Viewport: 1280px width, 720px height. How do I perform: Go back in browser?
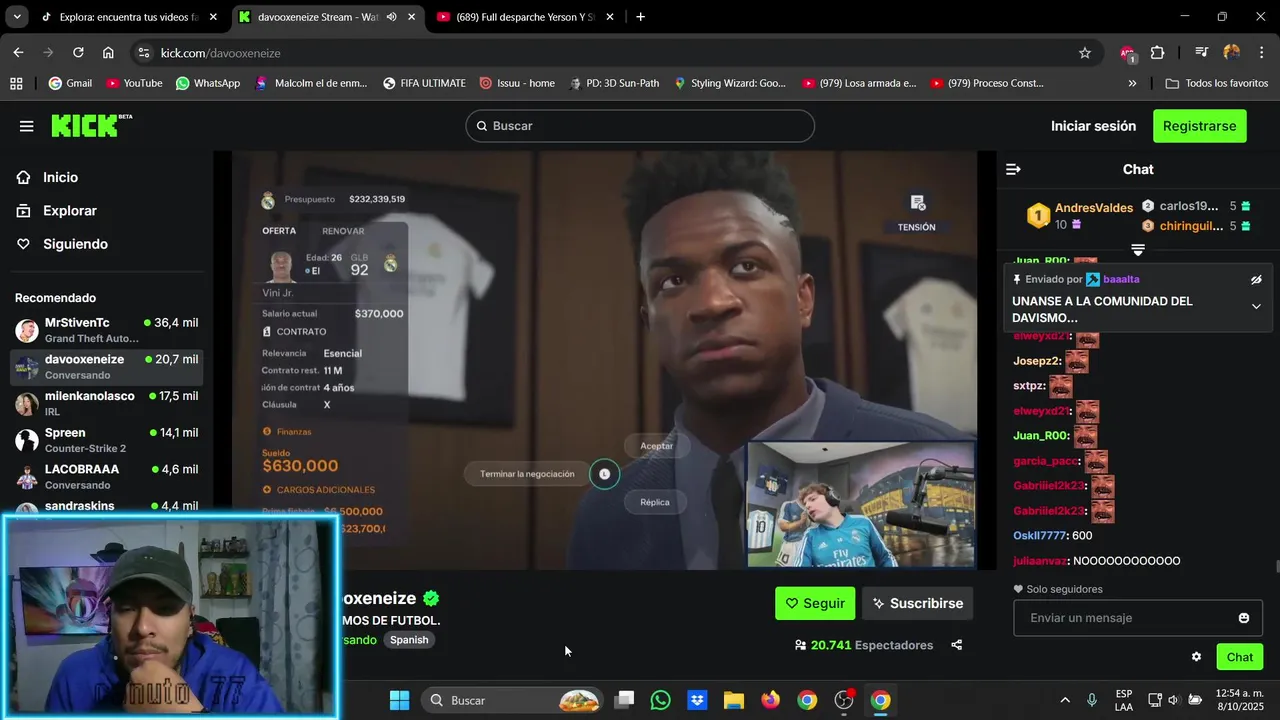pyautogui.click(x=18, y=53)
